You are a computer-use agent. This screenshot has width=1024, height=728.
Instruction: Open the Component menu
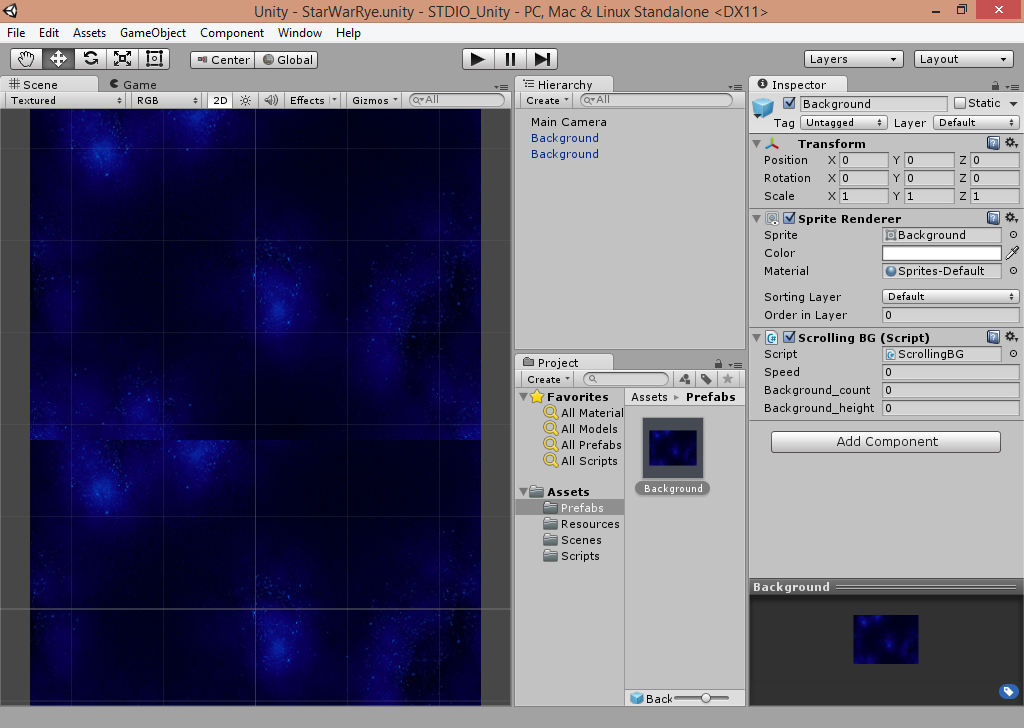pyautogui.click(x=232, y=33)
